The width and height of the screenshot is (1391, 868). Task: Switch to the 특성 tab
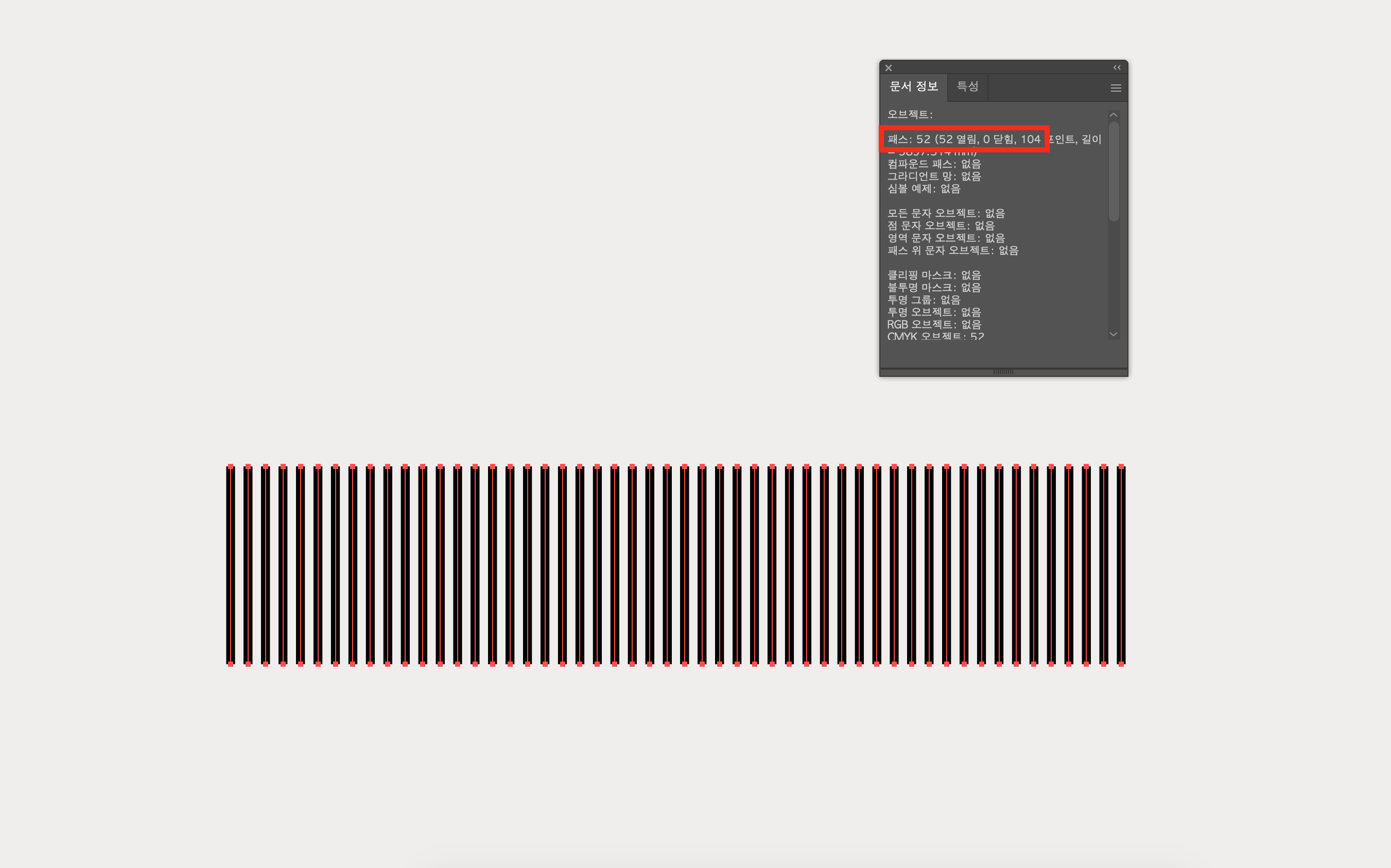(x=967, y=86)
